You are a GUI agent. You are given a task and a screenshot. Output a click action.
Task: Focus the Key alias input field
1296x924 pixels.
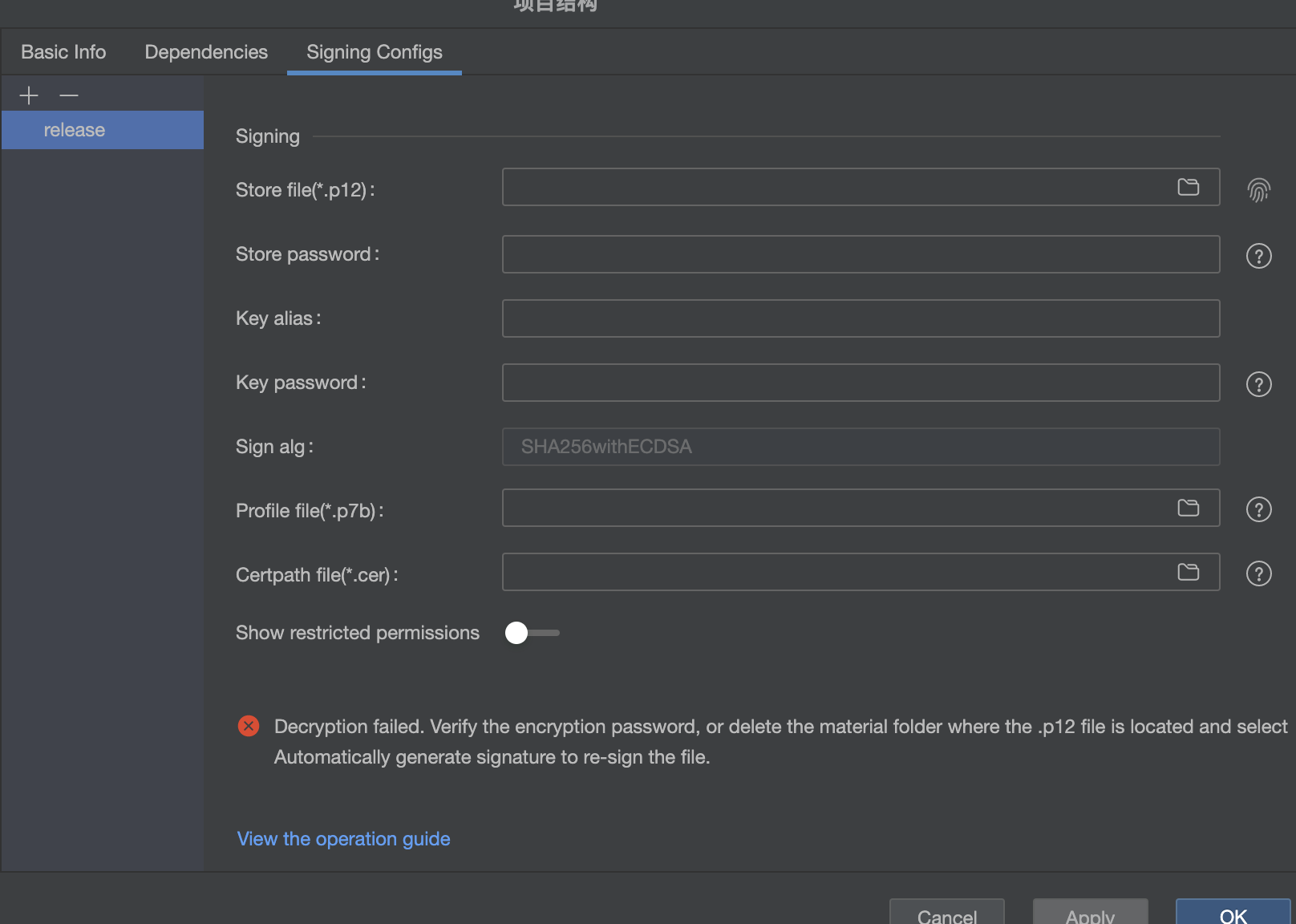(x=861, y=318)
